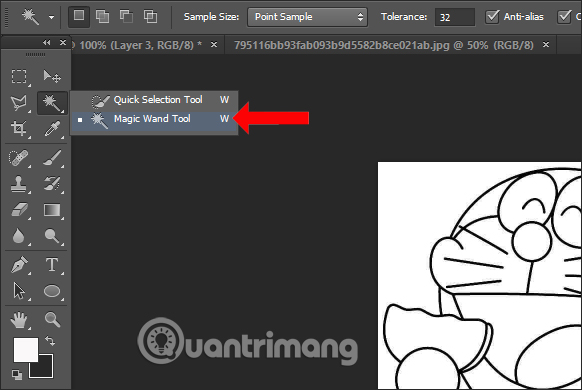Select the Dodge tool

point(52,236)
